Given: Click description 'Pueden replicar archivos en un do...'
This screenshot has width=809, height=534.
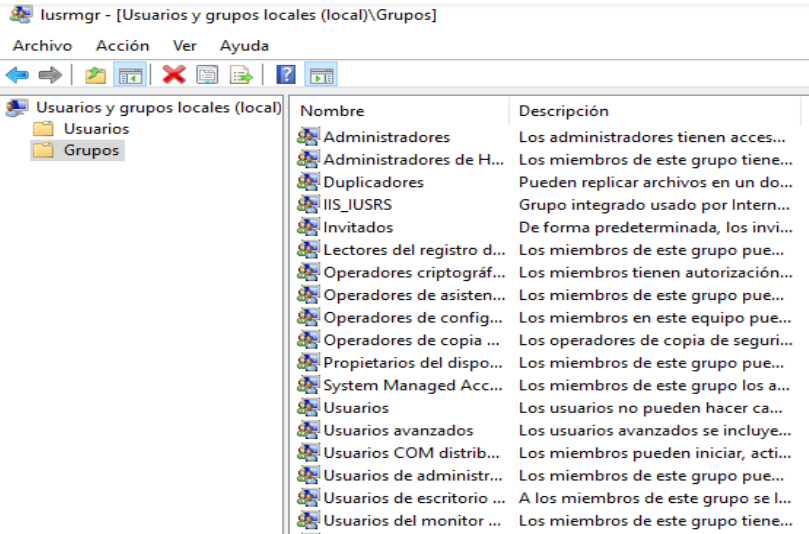Looking at the screenshot, I should tap(655, 182).
